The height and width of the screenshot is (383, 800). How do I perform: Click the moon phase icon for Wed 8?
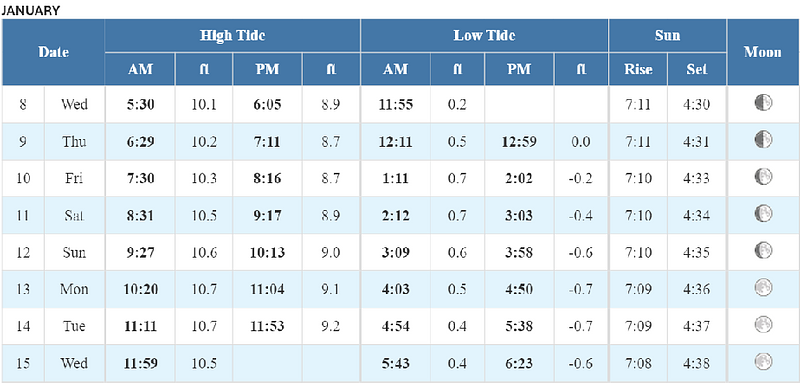tap(763, 103)
